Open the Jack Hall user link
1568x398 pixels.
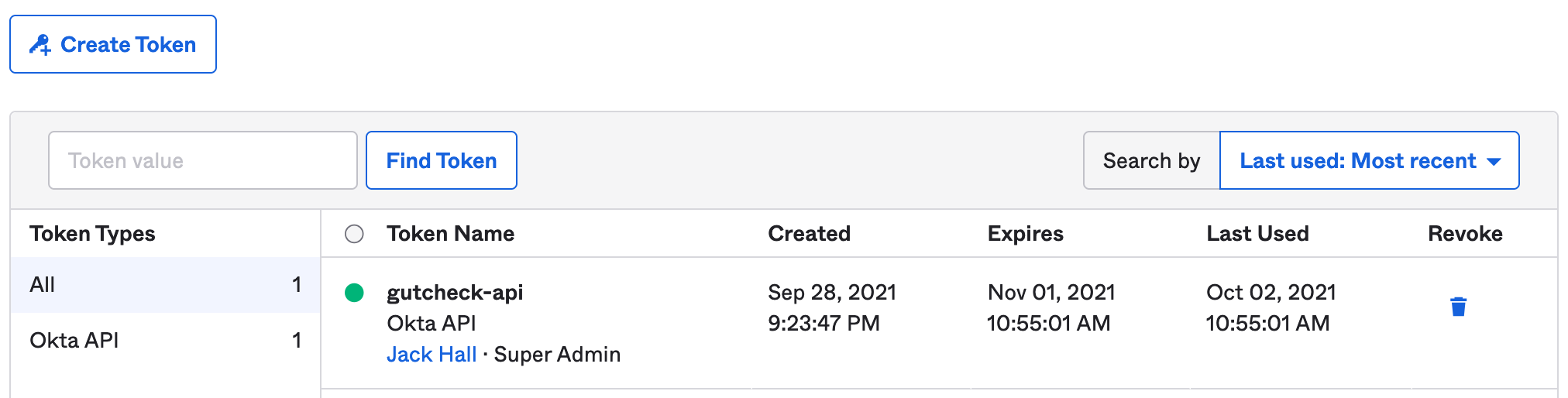click(432, 355)
